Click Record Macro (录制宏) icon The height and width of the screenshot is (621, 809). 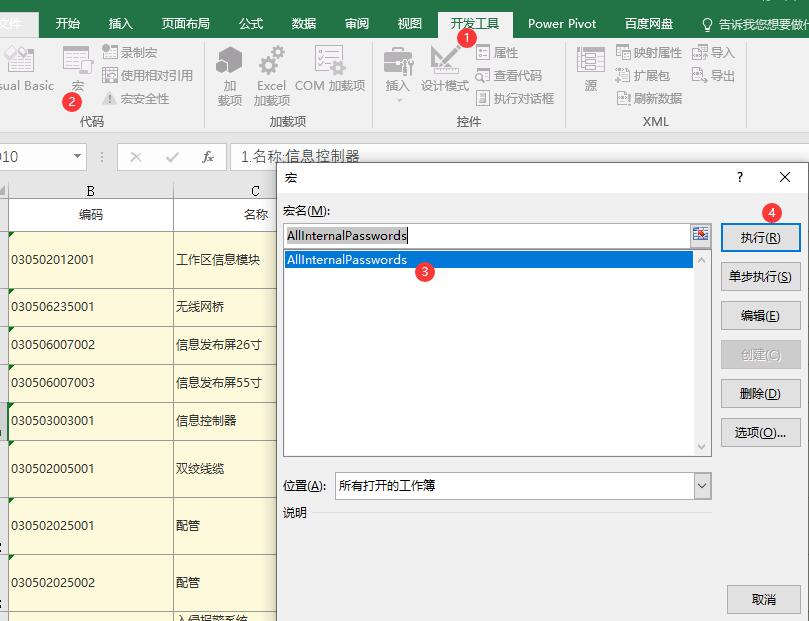pos(130,52)
